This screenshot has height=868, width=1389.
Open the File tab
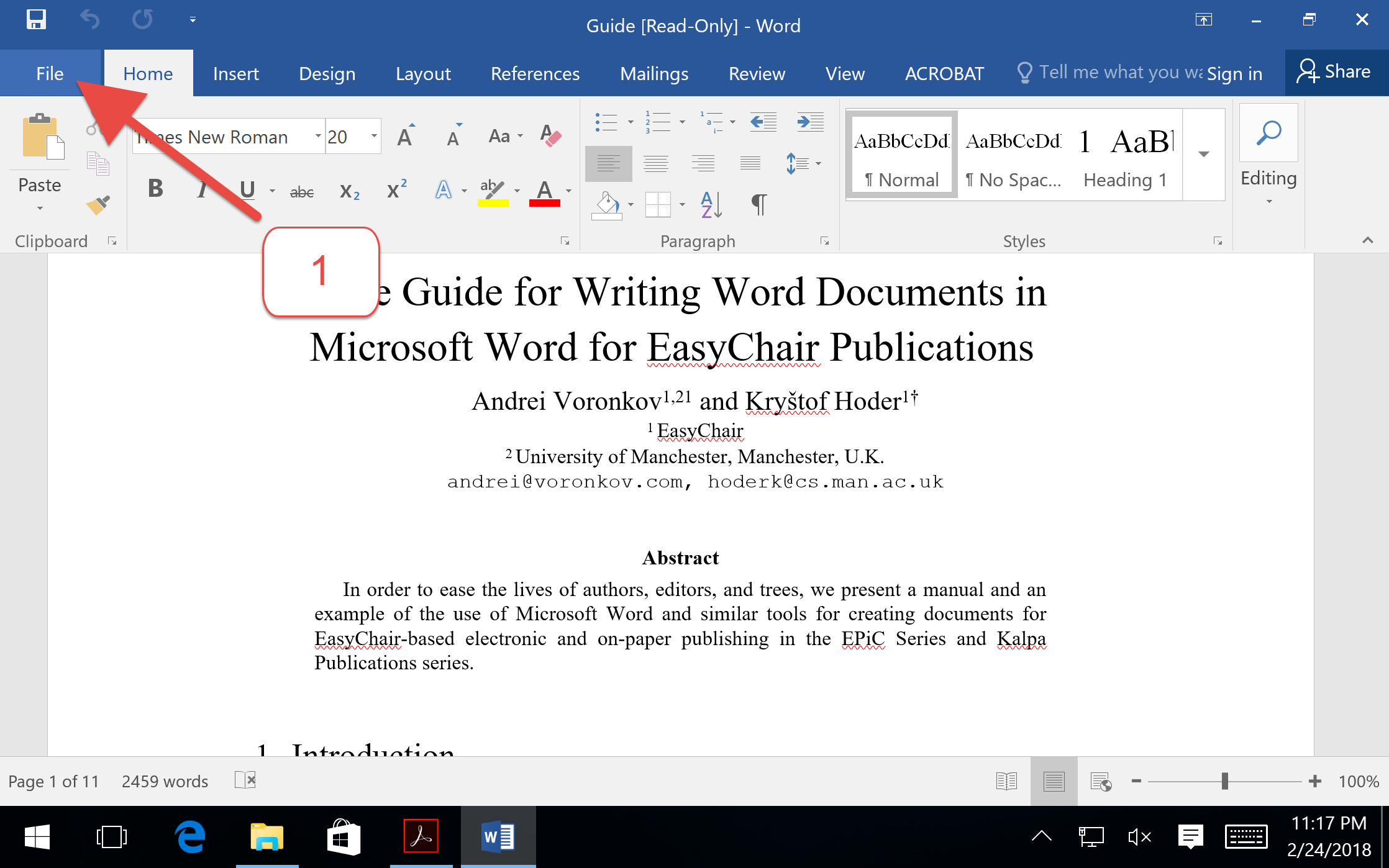coord(50,73)
